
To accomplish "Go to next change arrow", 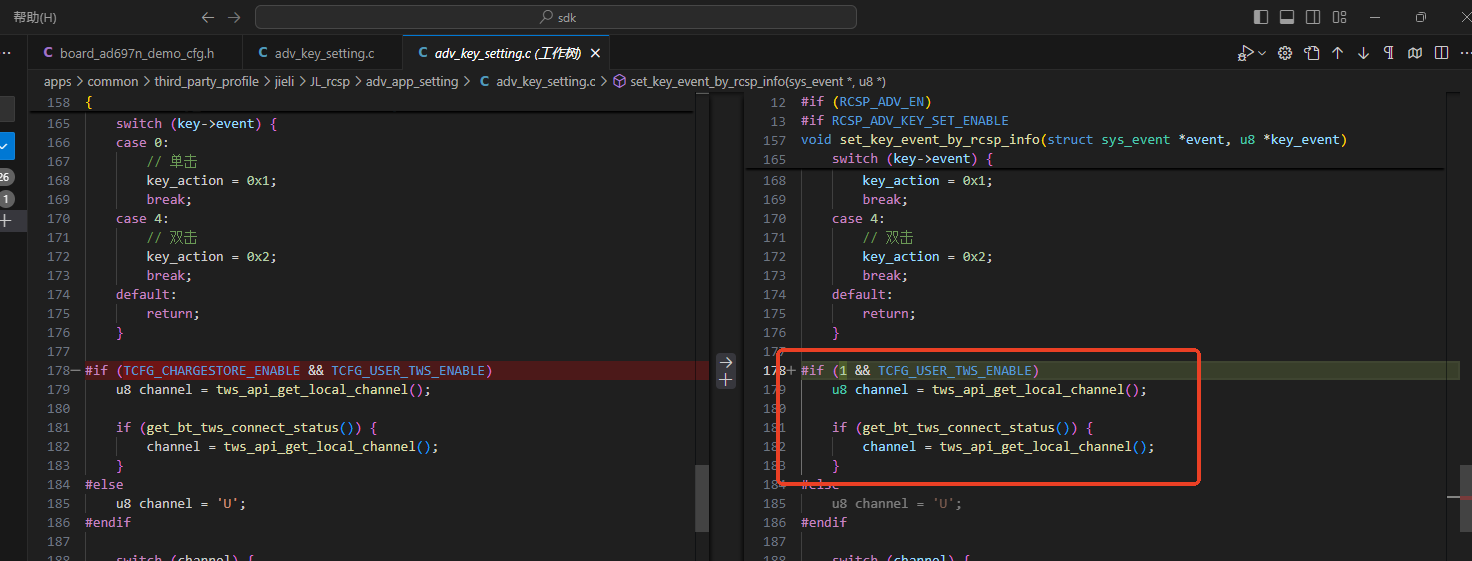I will point(1363,53).
